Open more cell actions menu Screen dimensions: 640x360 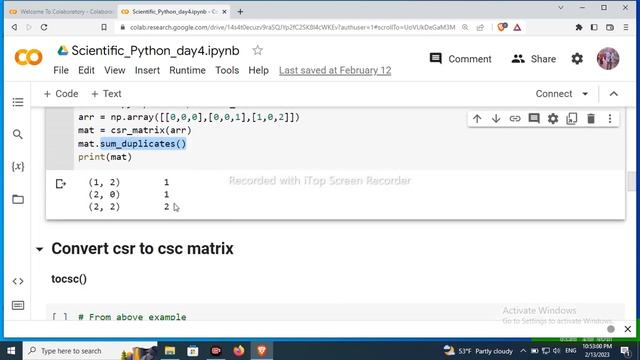point(610,119)
